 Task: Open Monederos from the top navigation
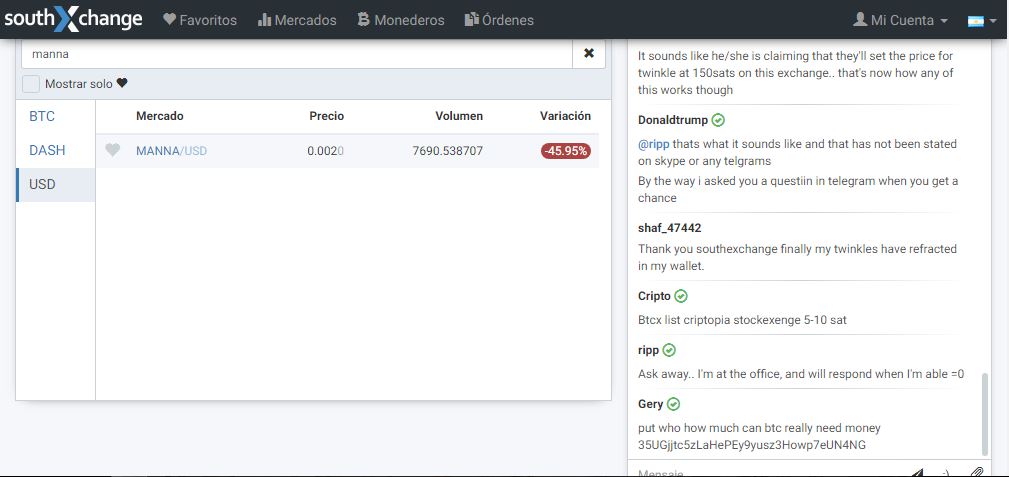click(x=401, y=20)
